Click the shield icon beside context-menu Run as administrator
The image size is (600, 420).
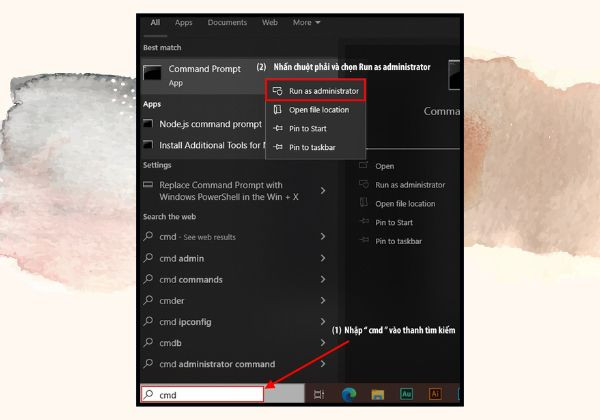277,91
